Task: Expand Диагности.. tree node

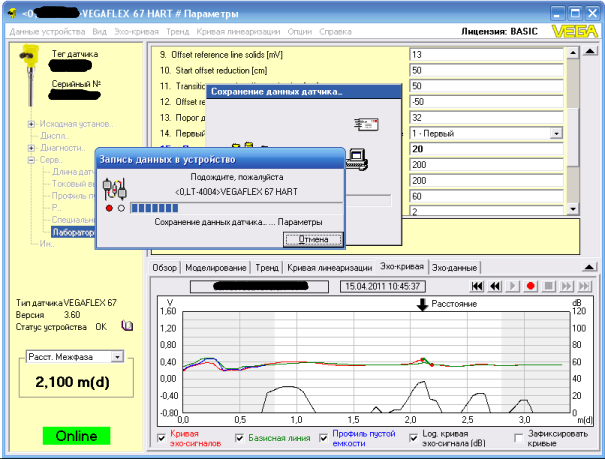Action: [31, 148]
